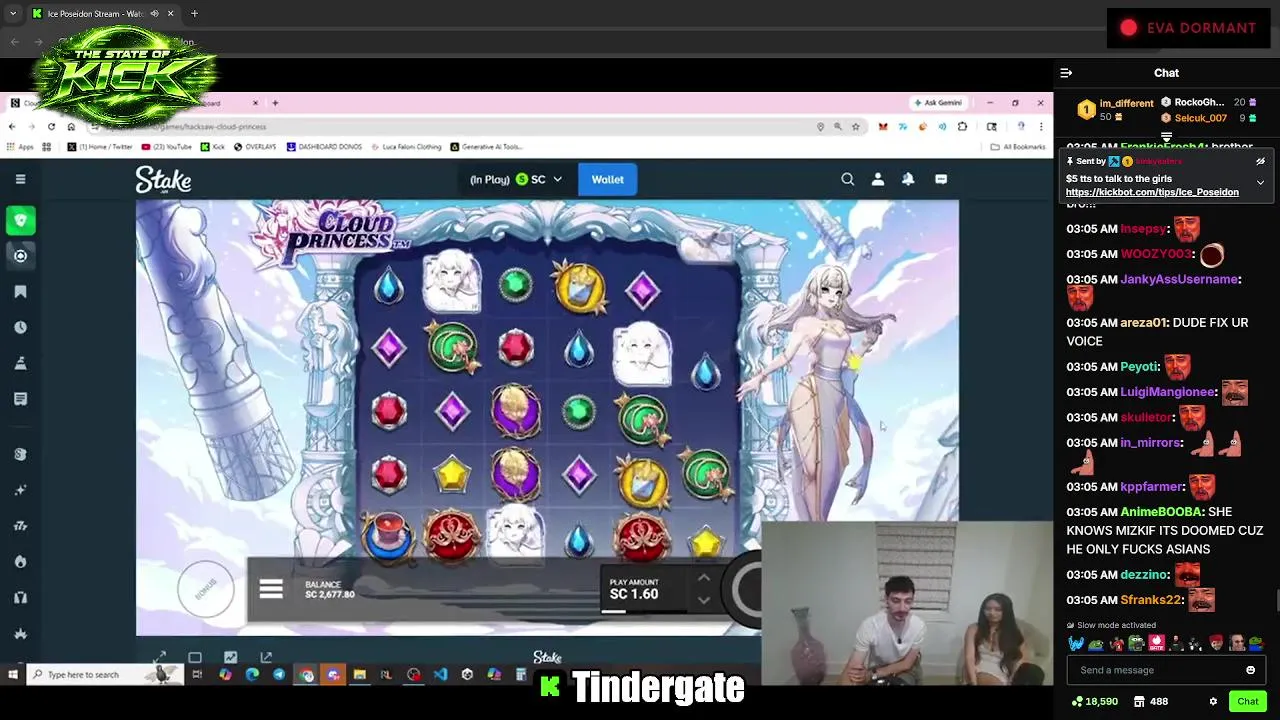Open live stats chart icon below game

pos(231,657)
